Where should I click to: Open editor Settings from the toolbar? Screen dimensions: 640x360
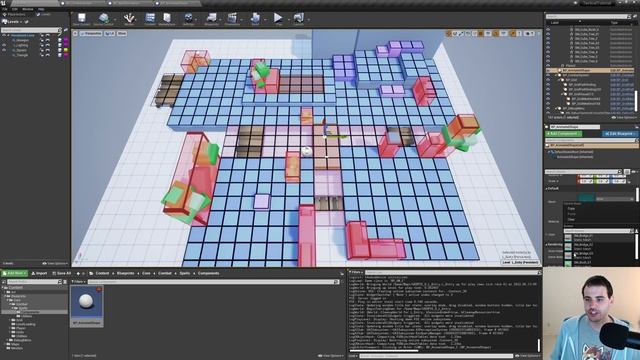point(188,18)
